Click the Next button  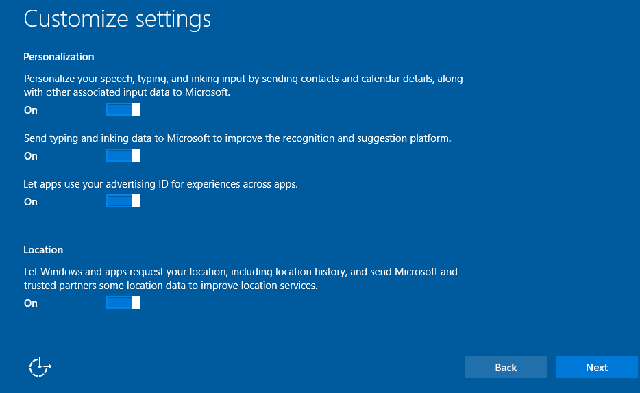pos(597,367)
